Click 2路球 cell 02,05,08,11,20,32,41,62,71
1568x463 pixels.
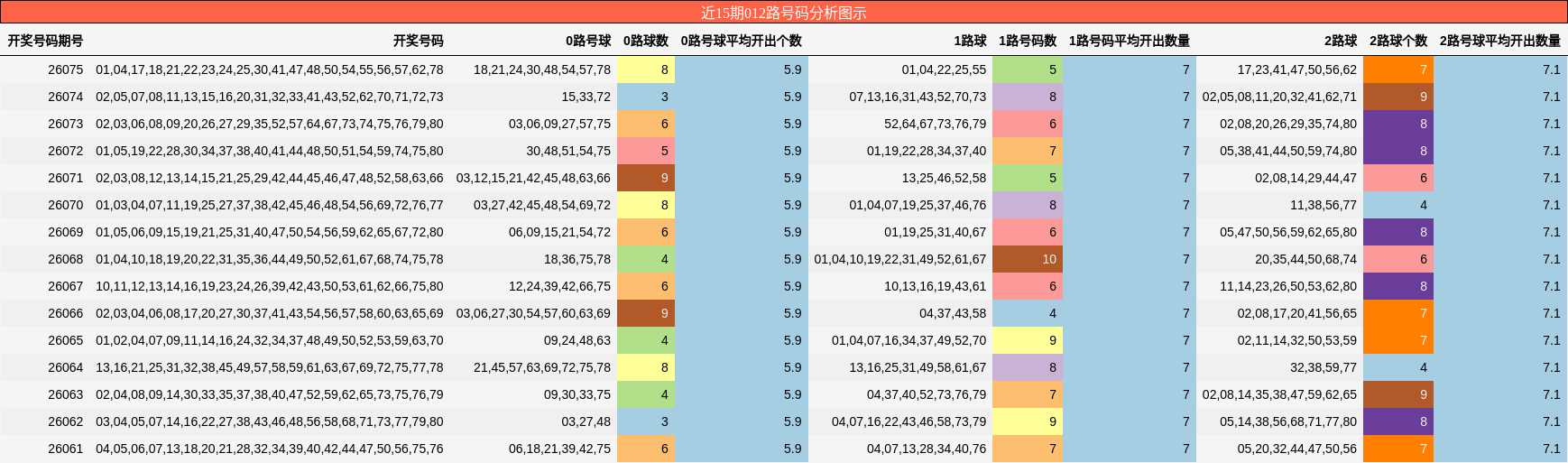coord(1279,97)
